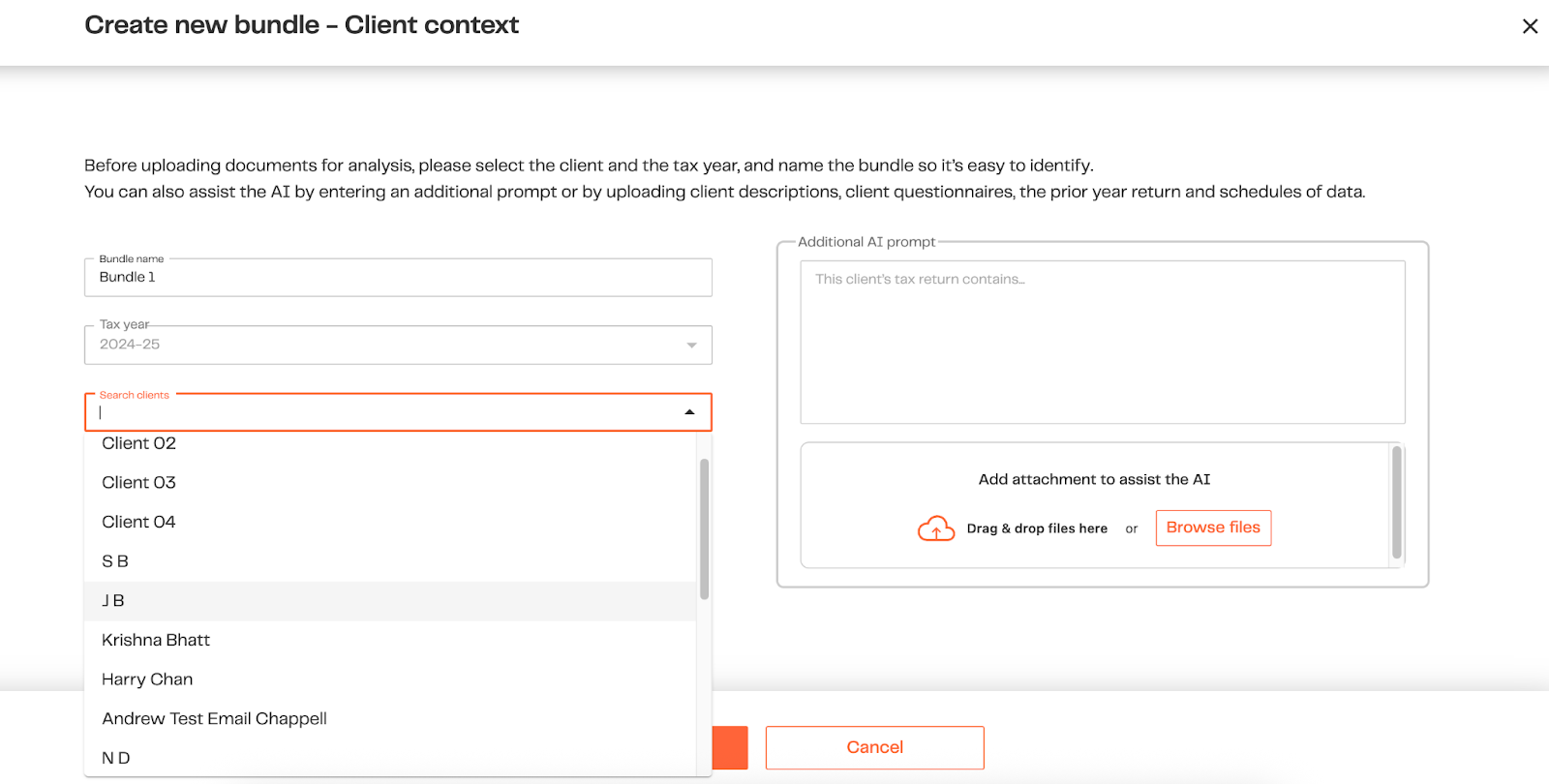Click the Cancel button
1549x784 pixels.
pos(874,747)
